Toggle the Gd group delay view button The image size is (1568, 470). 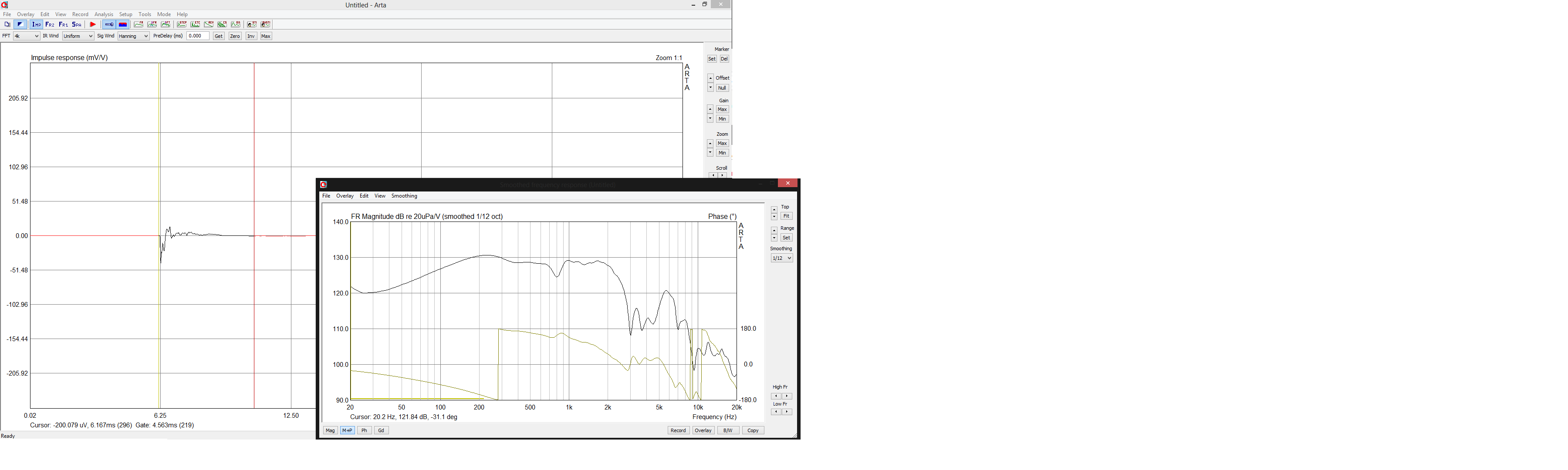click(381, 430)
